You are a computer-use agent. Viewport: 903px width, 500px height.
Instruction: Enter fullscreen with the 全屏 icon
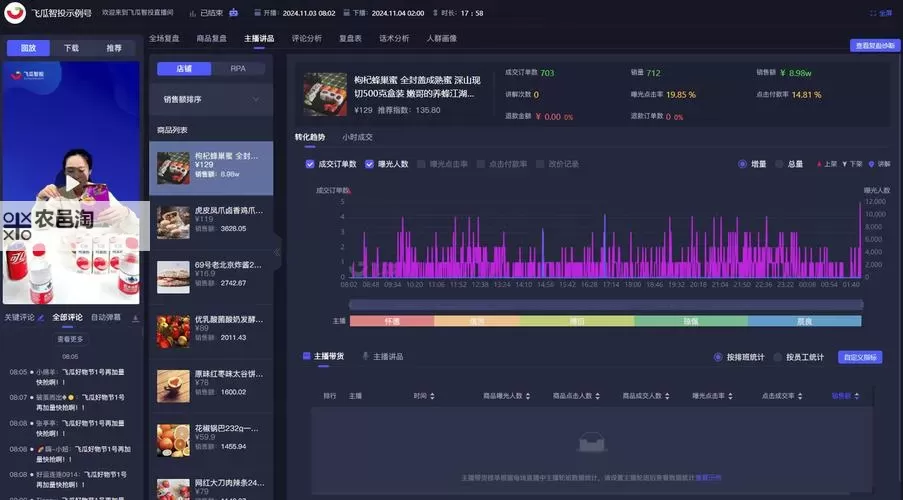(873, 13)
